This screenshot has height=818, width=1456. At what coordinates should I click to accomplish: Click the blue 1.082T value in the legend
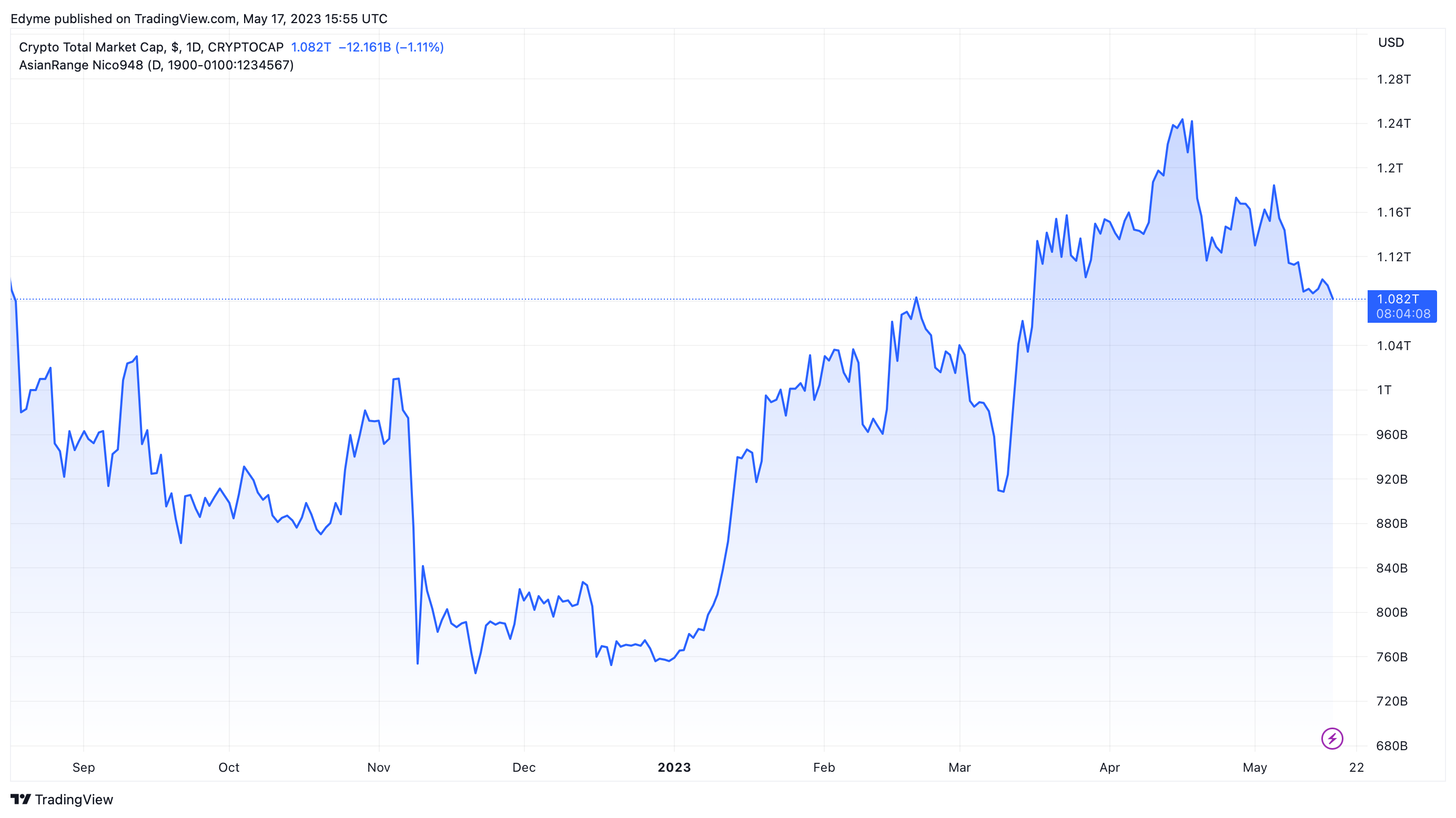click(311, 47)
